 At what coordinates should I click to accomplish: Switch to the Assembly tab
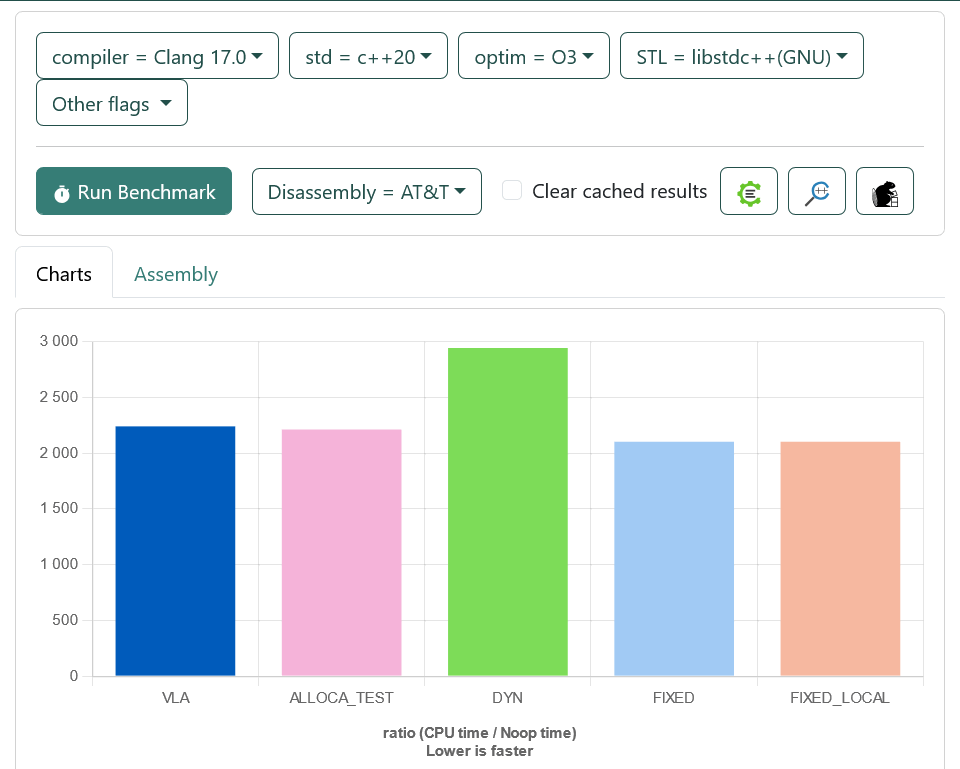click(x=176, y=274)
